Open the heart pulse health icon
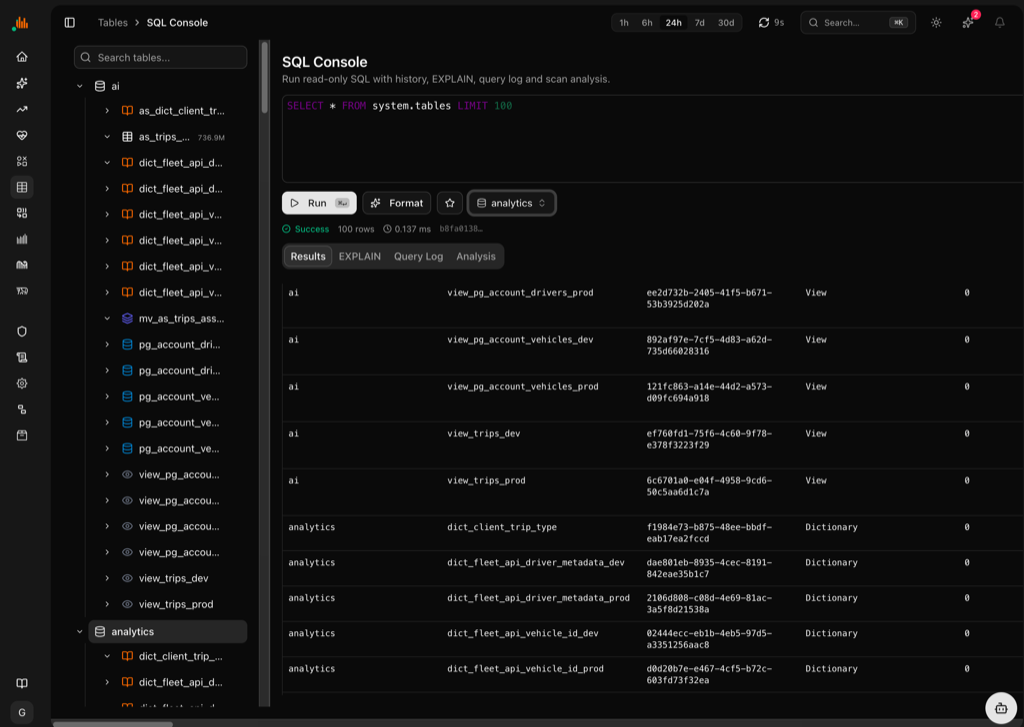1024x727 pixels. tap(22, 135)
